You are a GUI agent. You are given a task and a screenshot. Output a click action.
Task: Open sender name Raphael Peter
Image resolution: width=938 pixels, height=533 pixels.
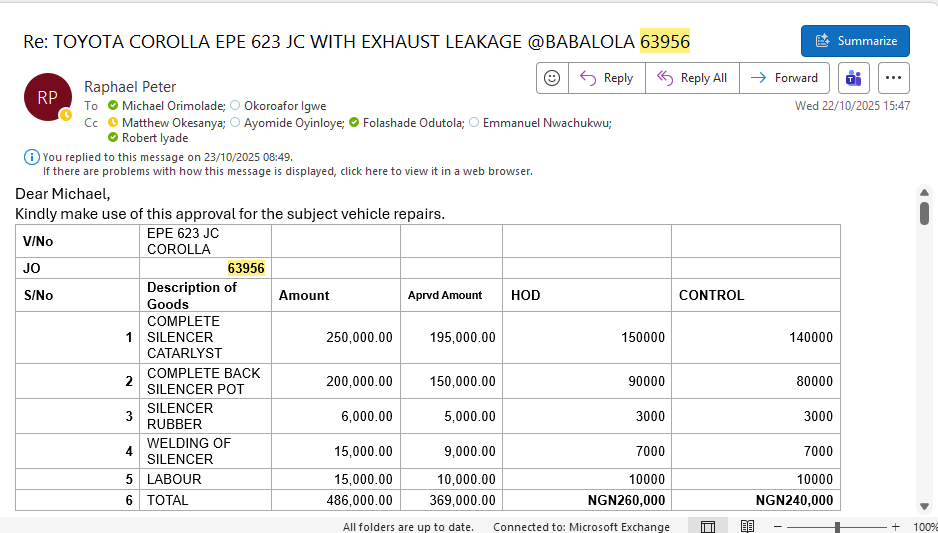click(x=130, y=87)
